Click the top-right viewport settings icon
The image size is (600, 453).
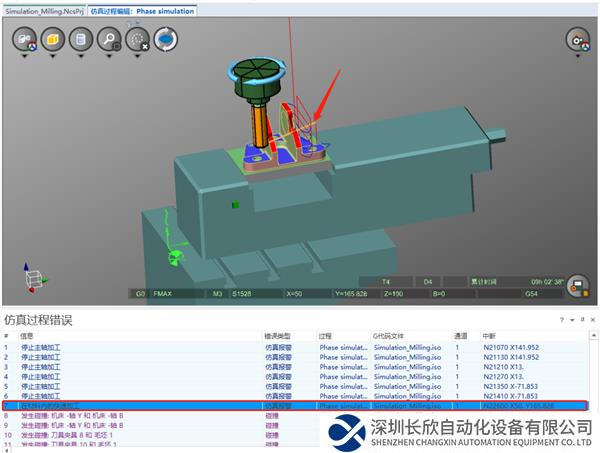pos(577,40)
